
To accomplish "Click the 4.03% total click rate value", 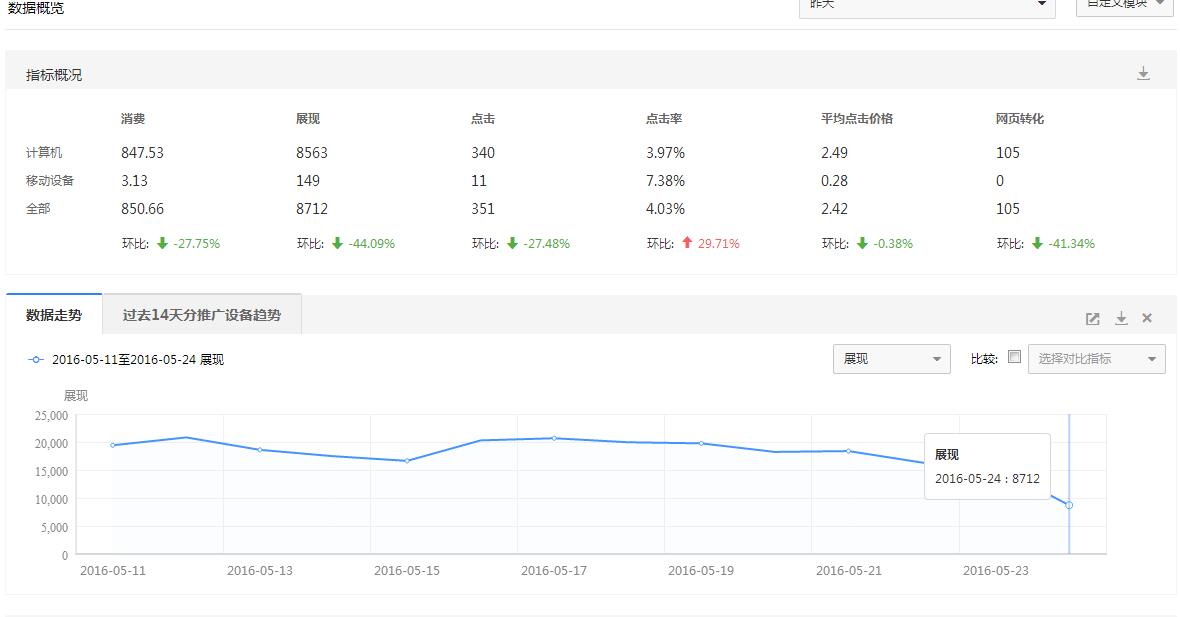I will tap(665, 208).
